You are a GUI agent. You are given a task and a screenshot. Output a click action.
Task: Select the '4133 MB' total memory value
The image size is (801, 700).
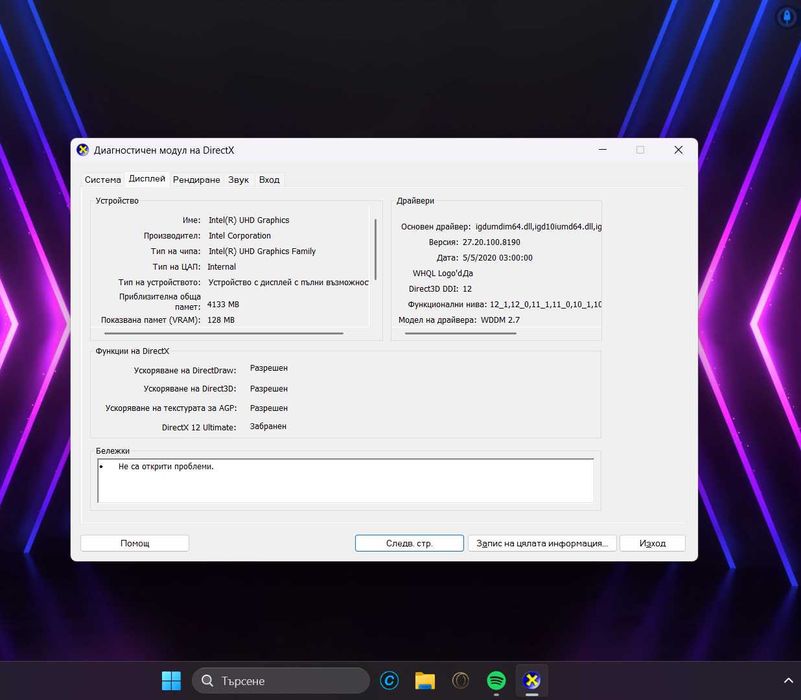click(x=223, y=305)
